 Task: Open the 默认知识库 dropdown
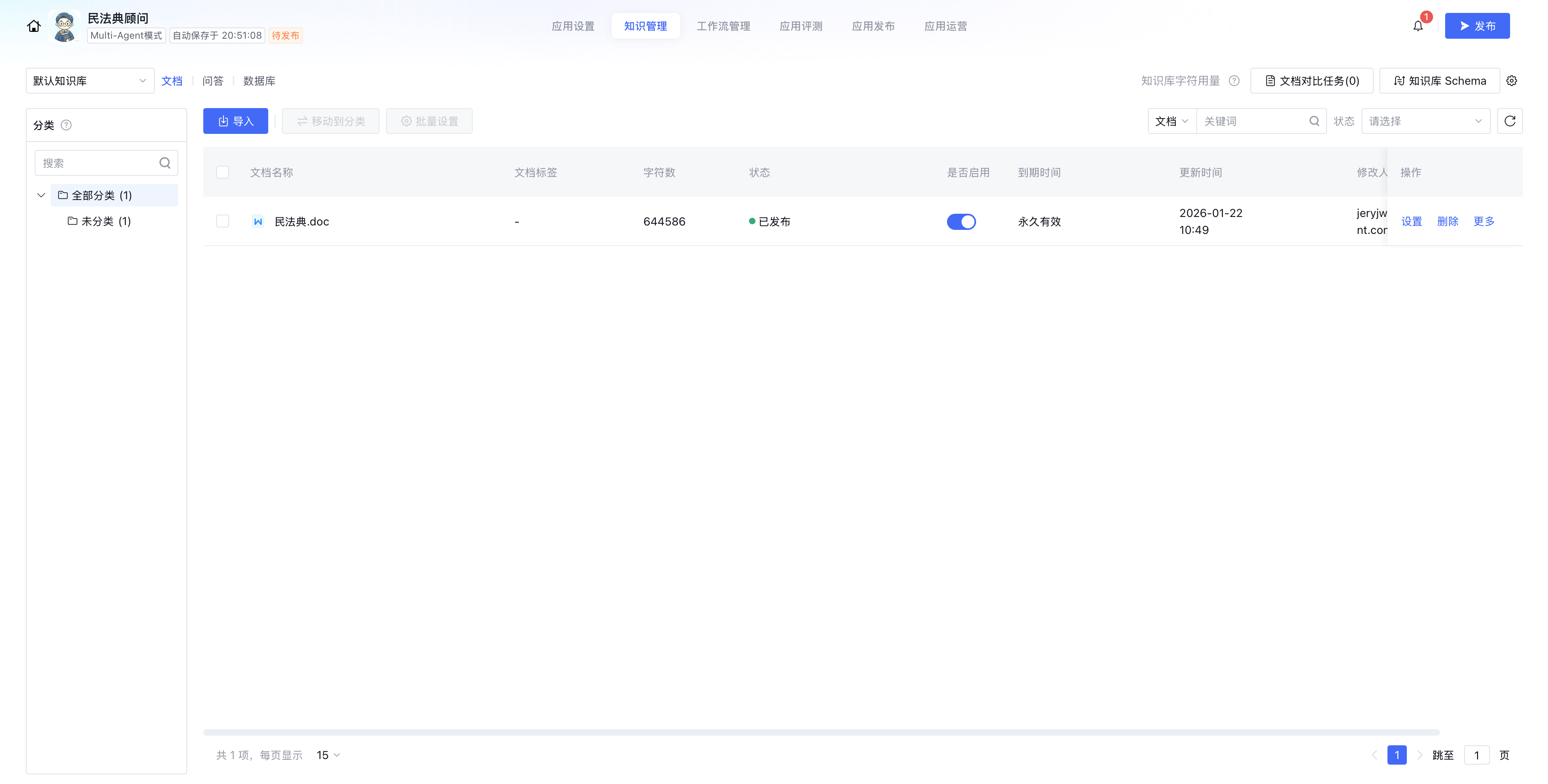click(x=90, y=81)
